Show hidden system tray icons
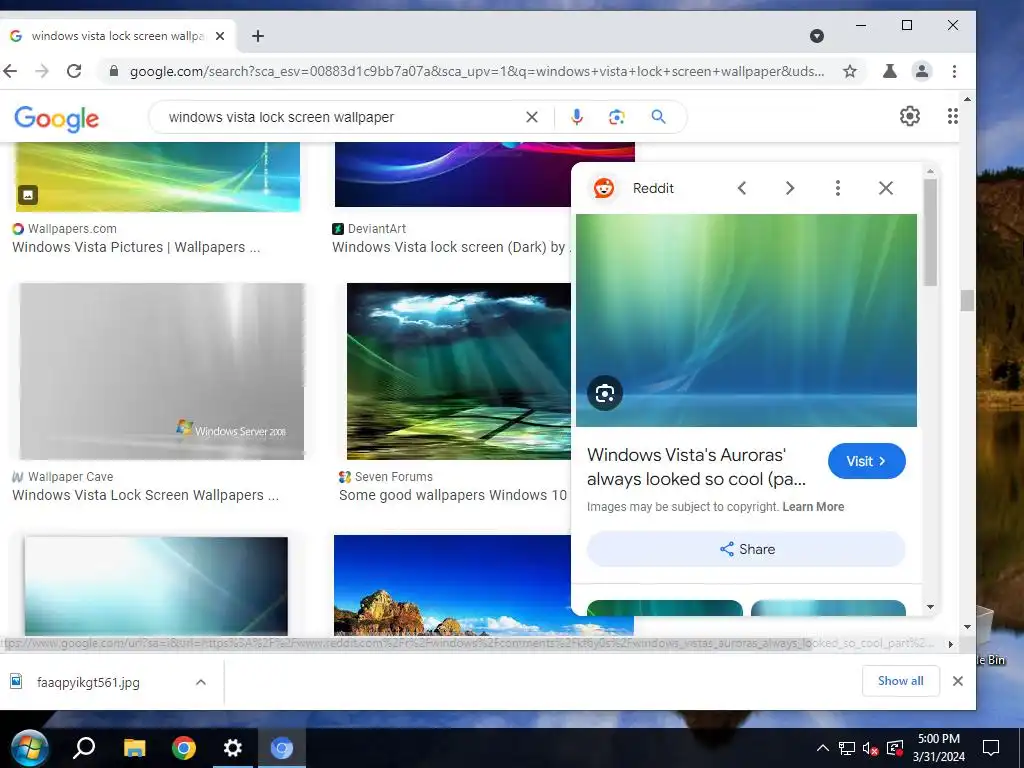 823,748
